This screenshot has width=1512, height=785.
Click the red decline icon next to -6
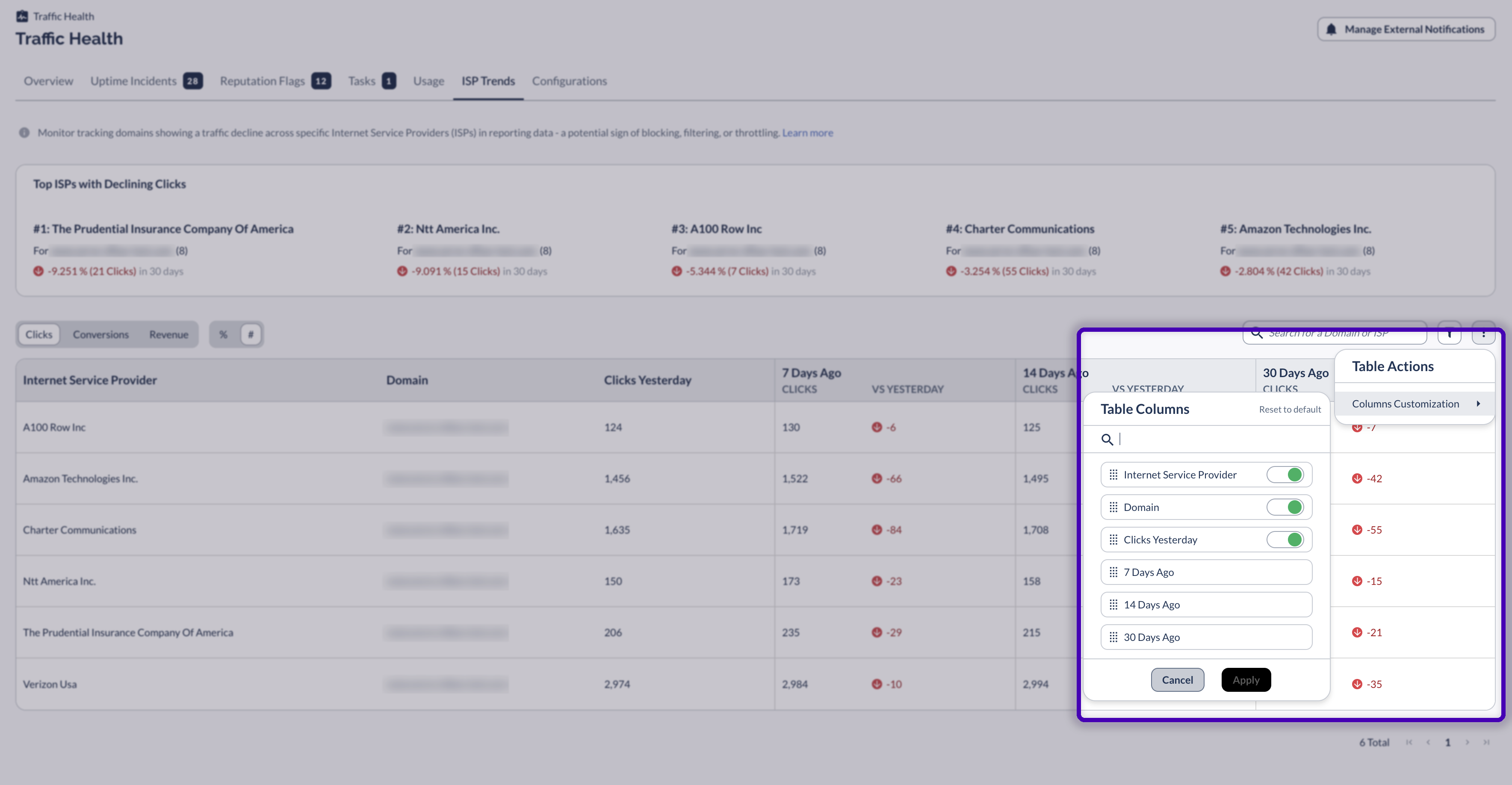point(877,427)
